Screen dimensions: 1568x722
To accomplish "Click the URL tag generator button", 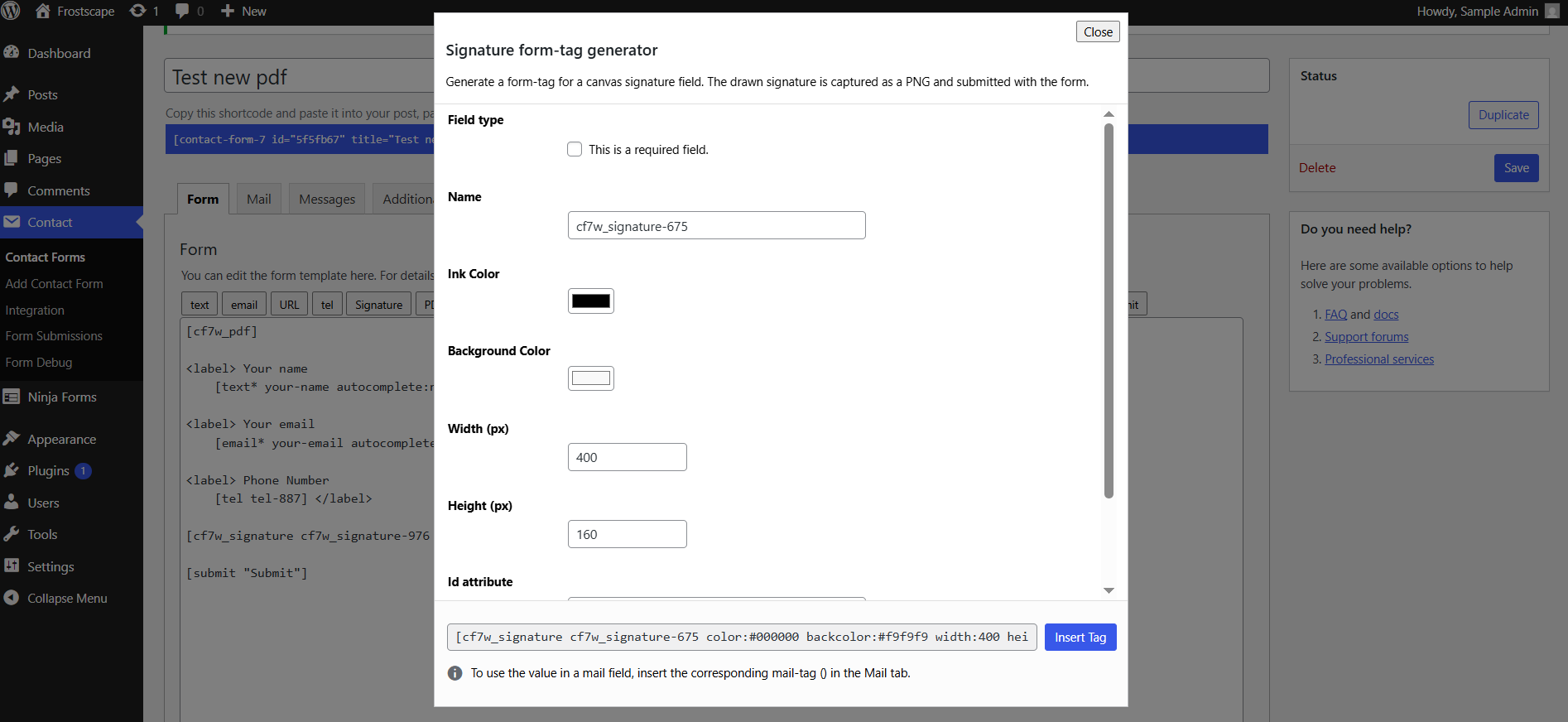I will pyautogui.click(x=289, y=304).
